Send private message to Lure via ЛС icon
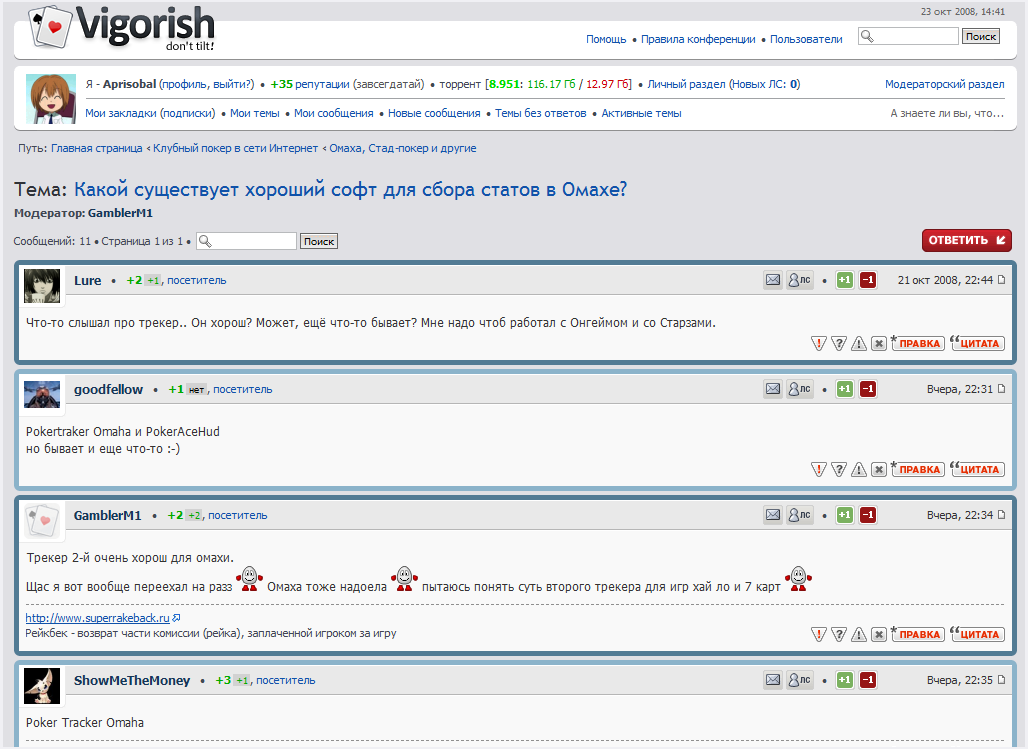 [800, 280]
